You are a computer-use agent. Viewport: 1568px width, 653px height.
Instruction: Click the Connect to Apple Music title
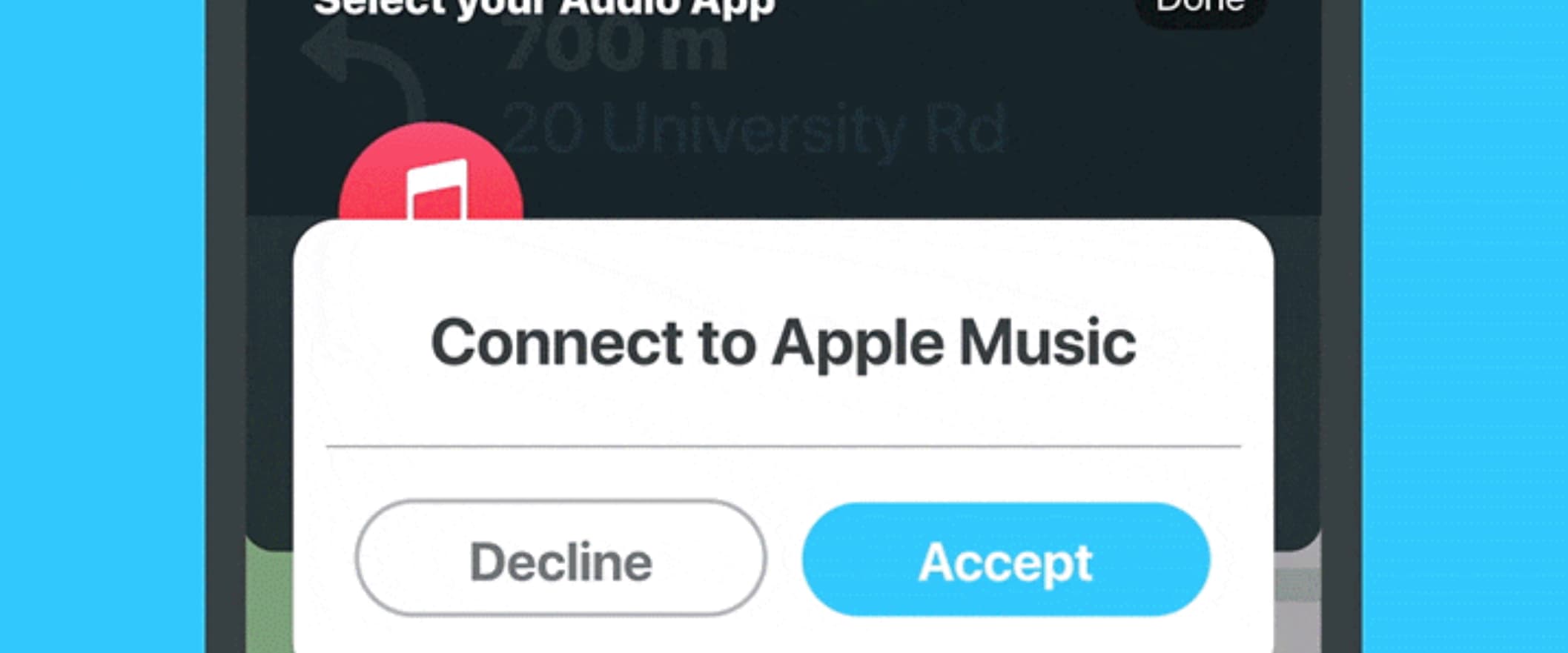tap(784, 342)
